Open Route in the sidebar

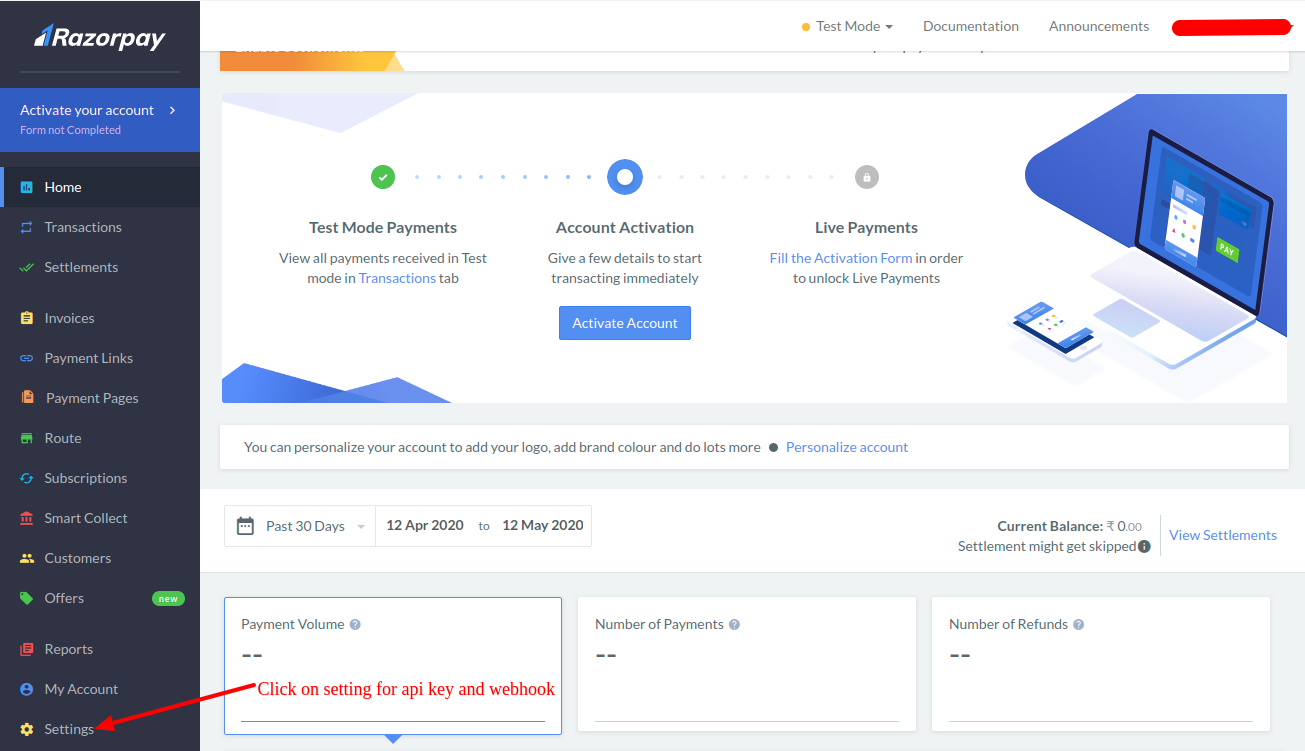100,438
